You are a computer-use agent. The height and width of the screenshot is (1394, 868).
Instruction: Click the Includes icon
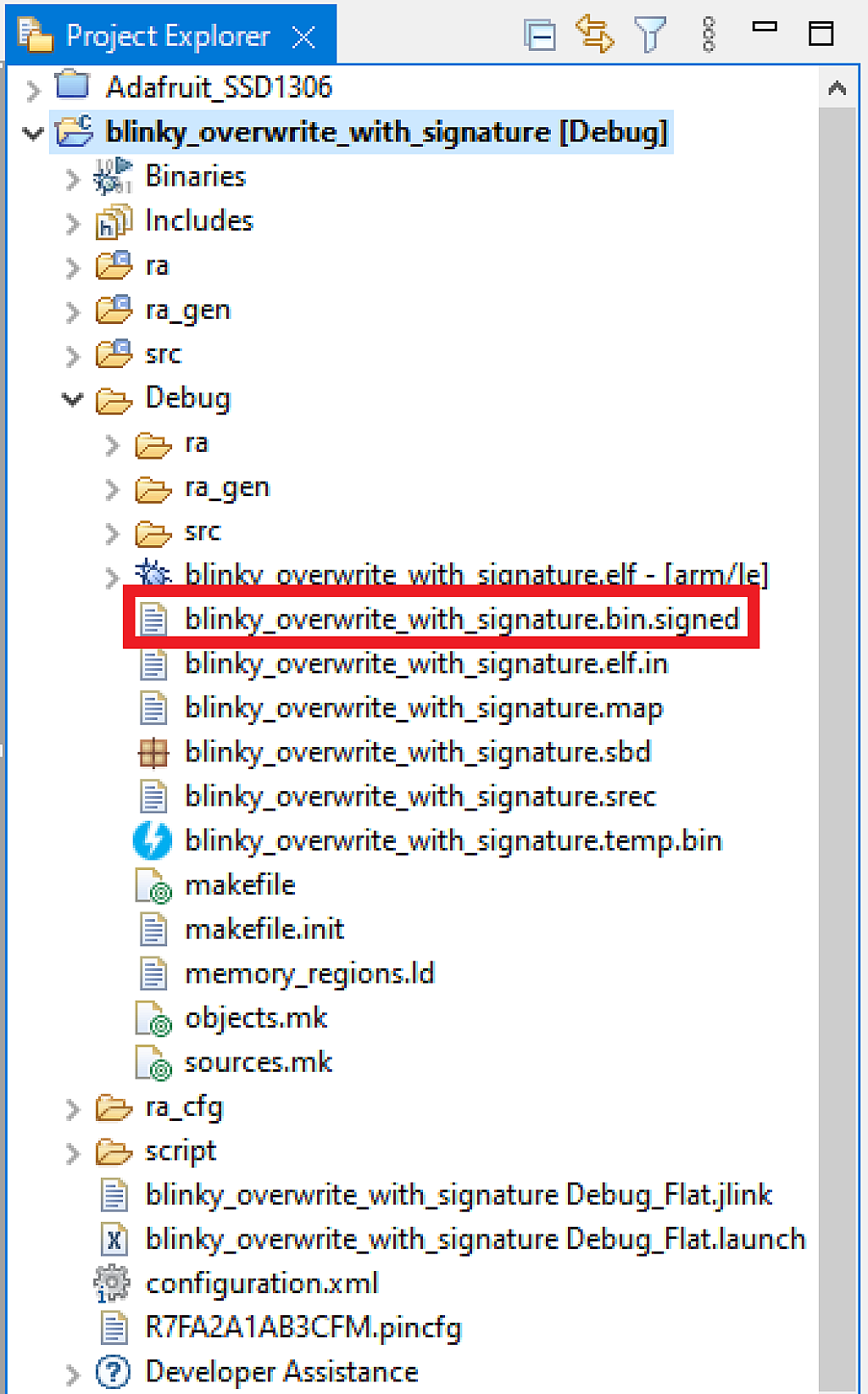[x=114, y=221]
